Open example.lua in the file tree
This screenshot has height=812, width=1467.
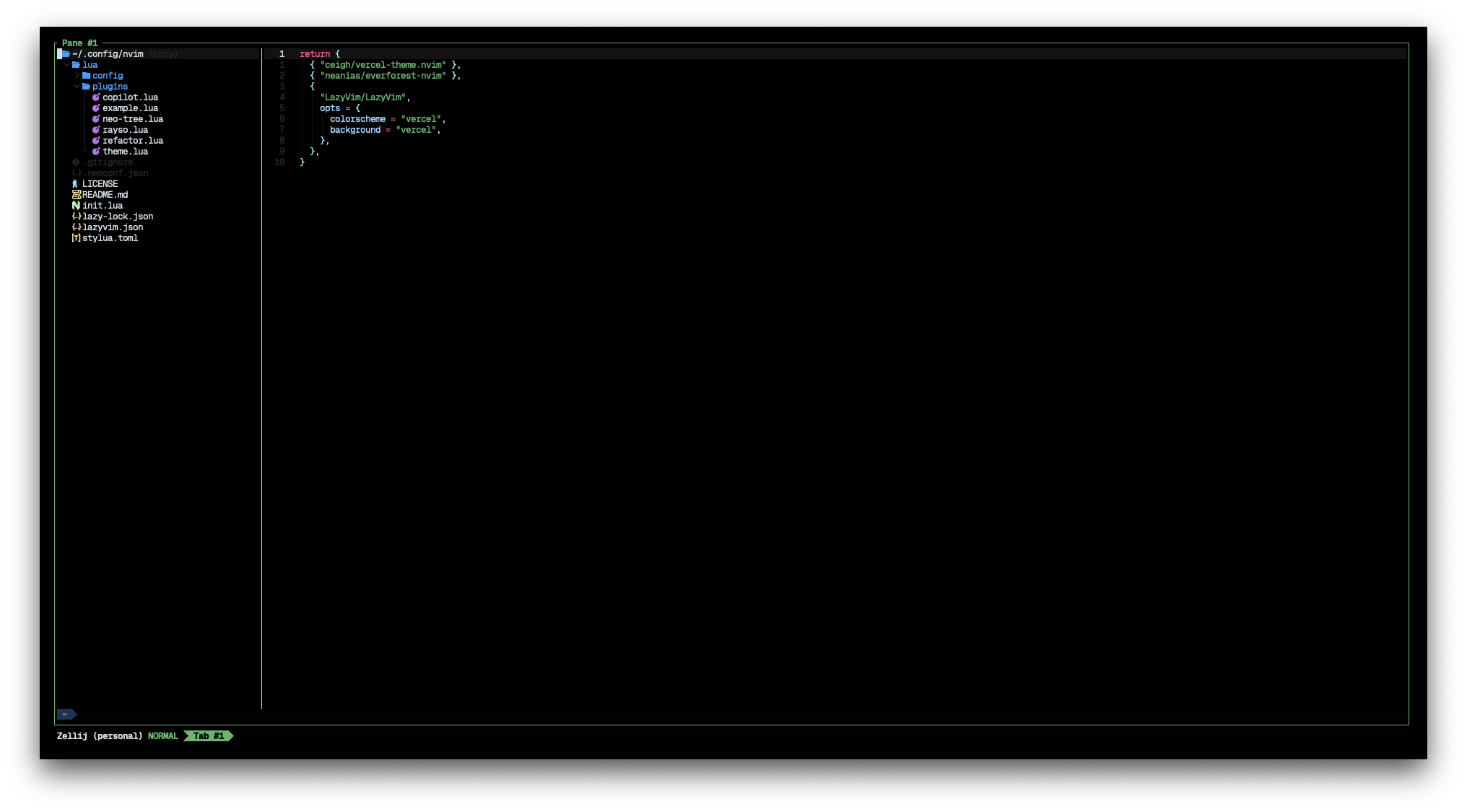(130, 108)
